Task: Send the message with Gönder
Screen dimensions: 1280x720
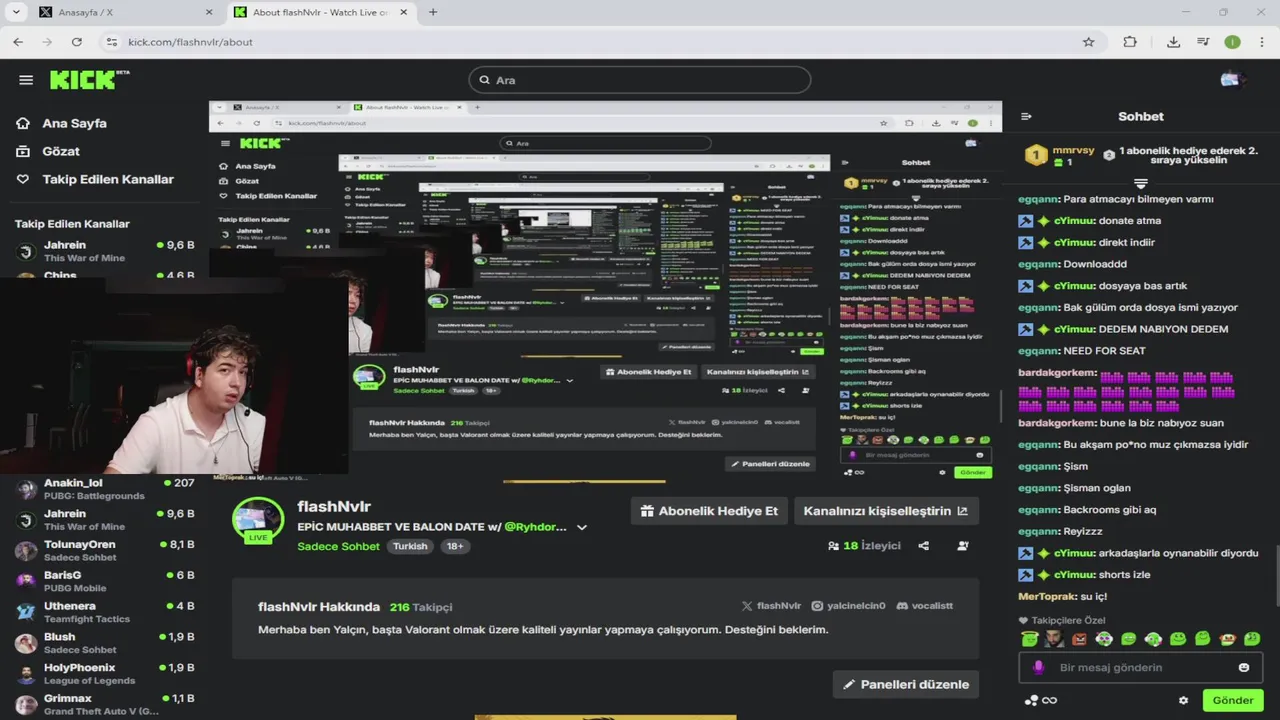Action: tap(1232, 700)
